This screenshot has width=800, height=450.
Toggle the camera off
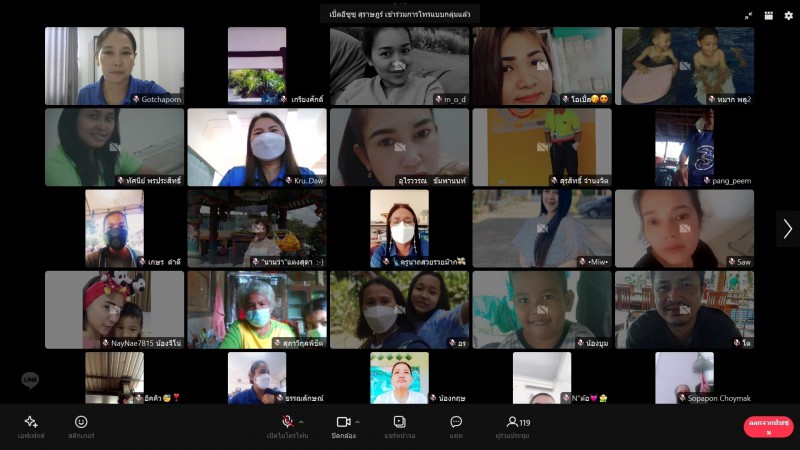(343, 422)
